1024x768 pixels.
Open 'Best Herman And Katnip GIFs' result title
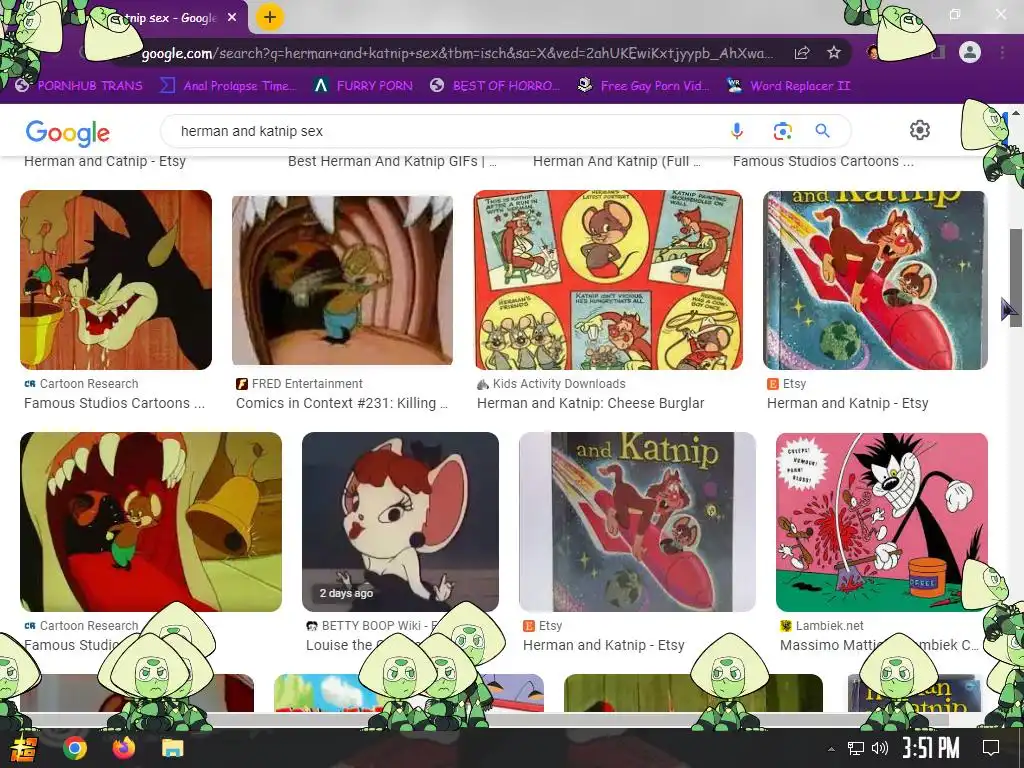(x=392, y=161)
